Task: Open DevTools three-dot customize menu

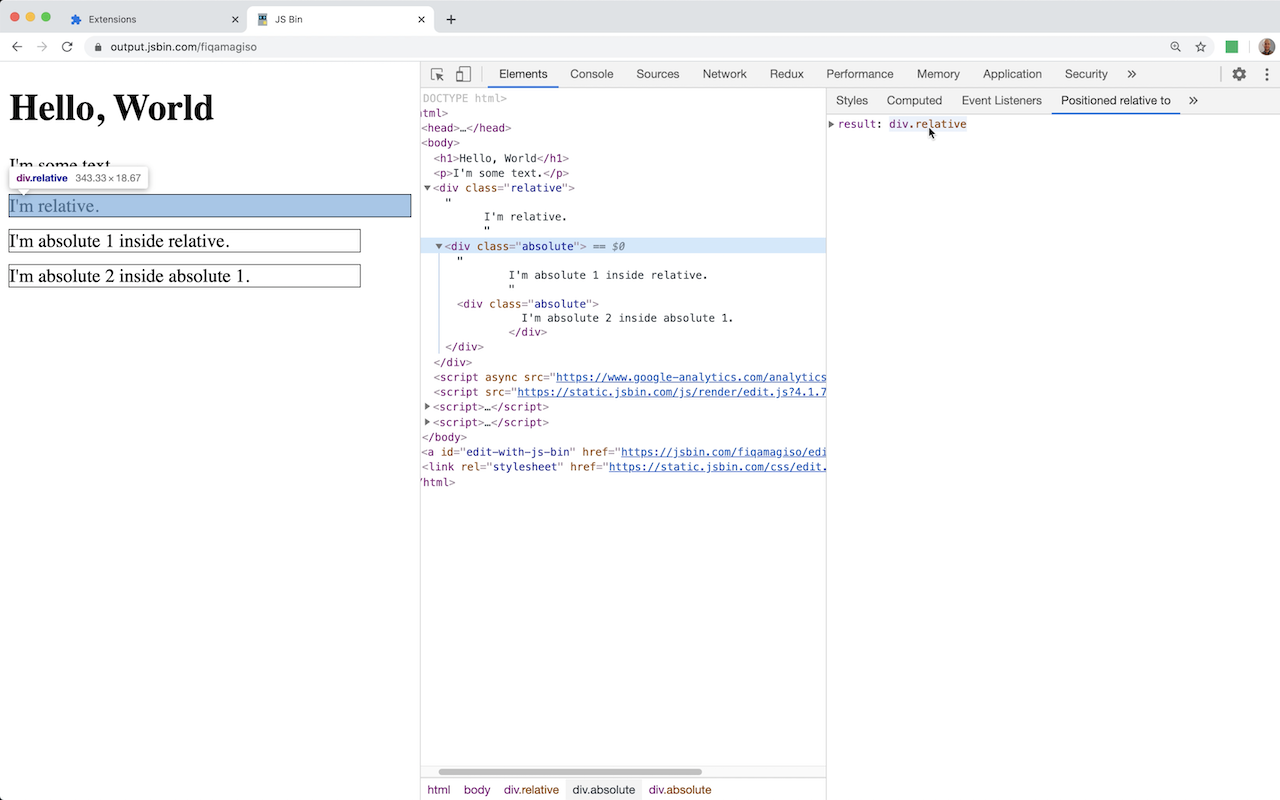Action: point(1267,74)
